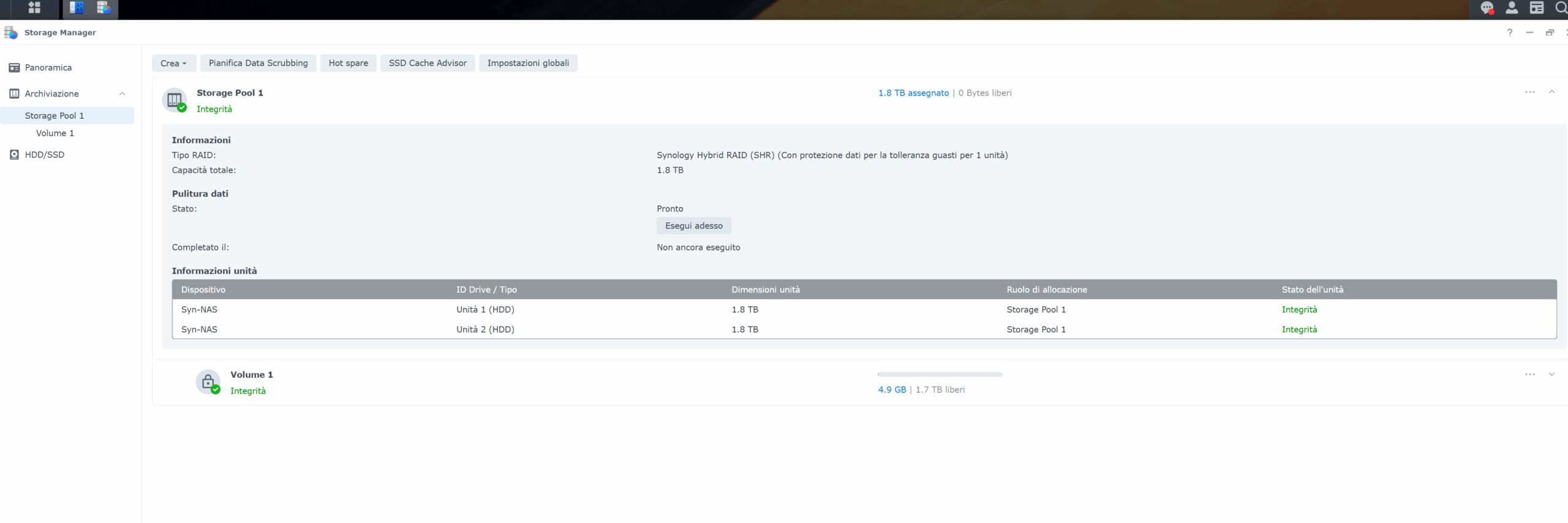Open Storage Pool 1 more options menu
Viewport: 1568px width, 523px height.
pyautogui.click(x=1530, y=92)
